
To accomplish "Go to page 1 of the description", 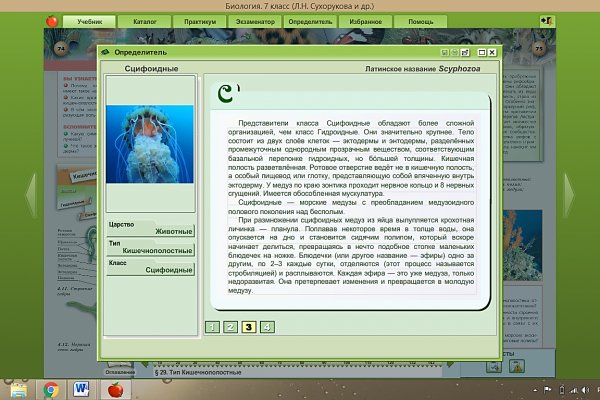I will pyautogui.click(x=212, y=326).
